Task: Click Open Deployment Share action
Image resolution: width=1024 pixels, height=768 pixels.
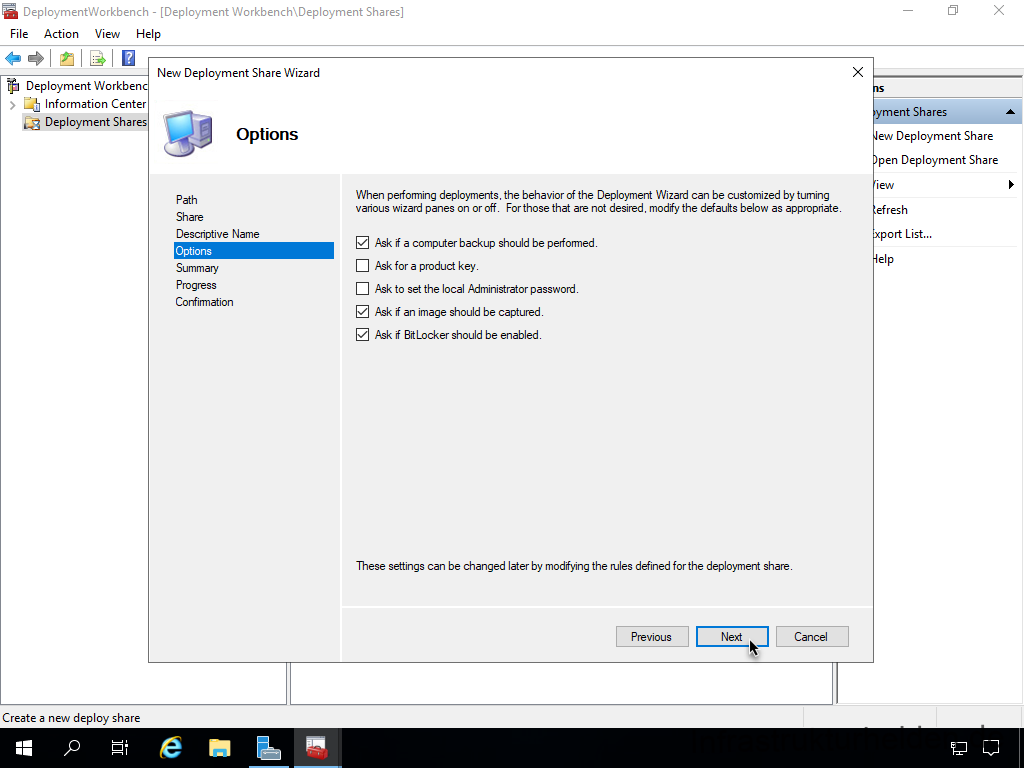Action: click(935, 160)
